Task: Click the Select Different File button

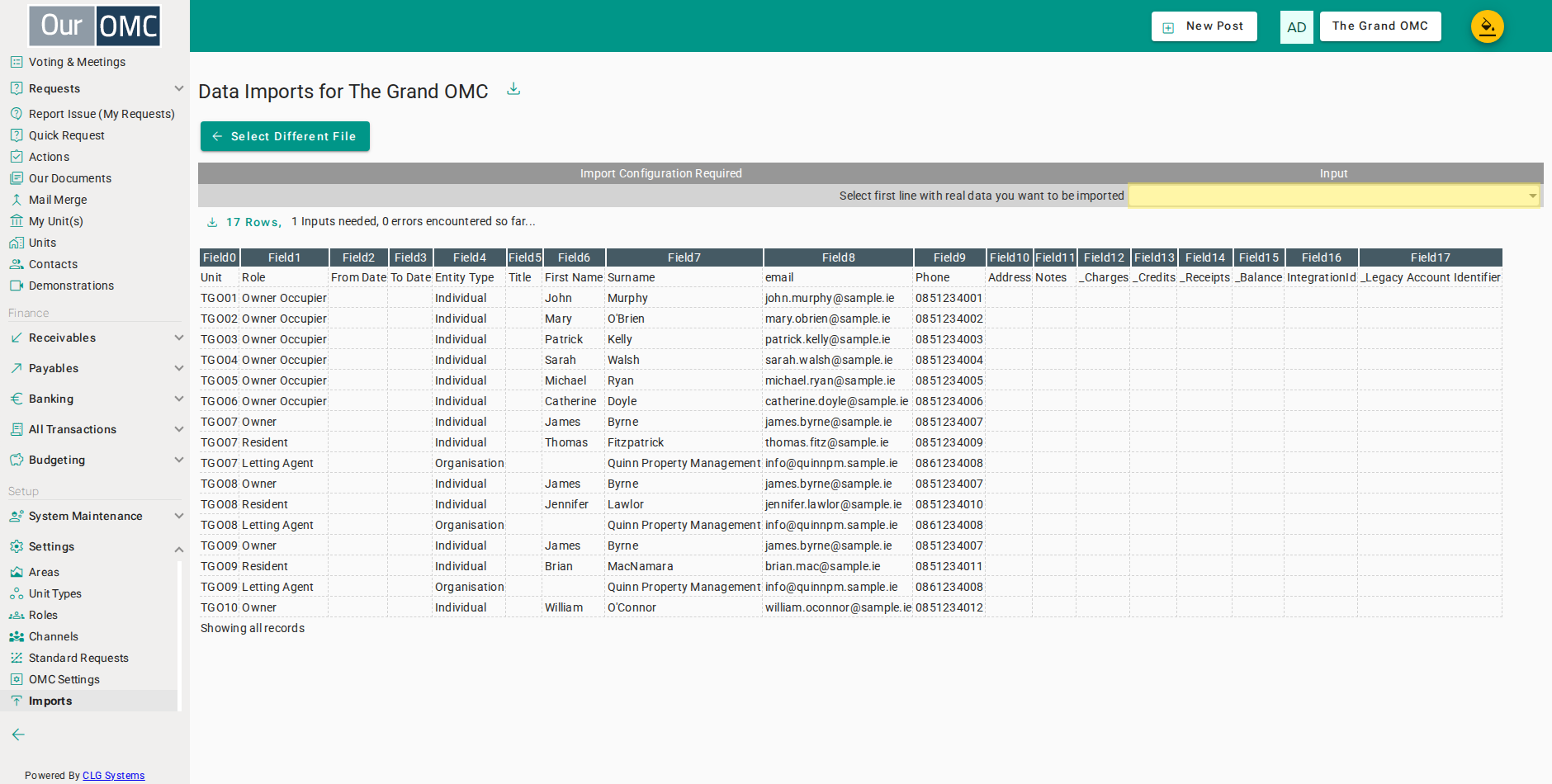Action: (x=285, y=136)
